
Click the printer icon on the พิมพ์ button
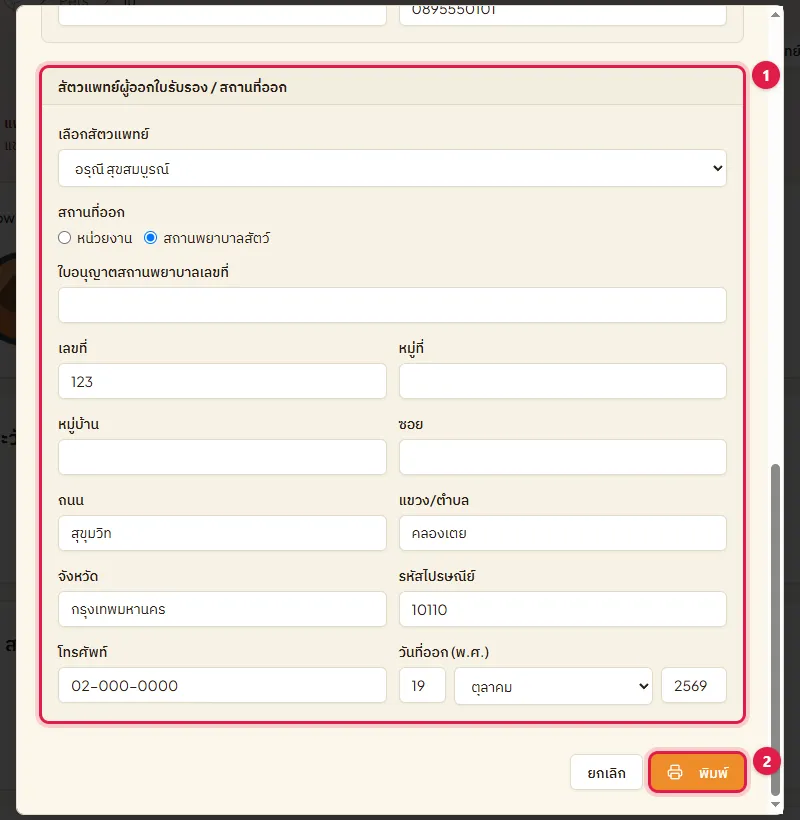[675, 772]
